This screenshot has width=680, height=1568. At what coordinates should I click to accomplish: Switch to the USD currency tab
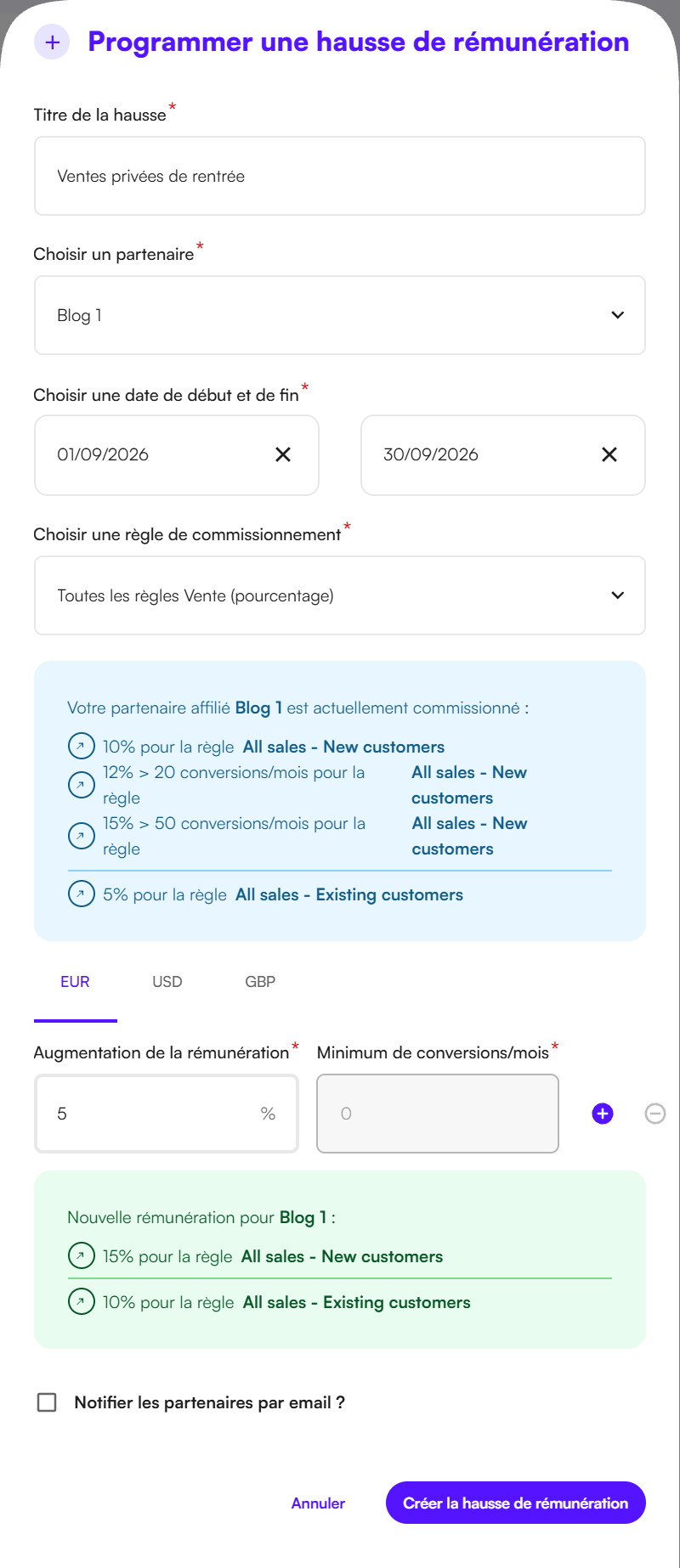pos(167,982)
